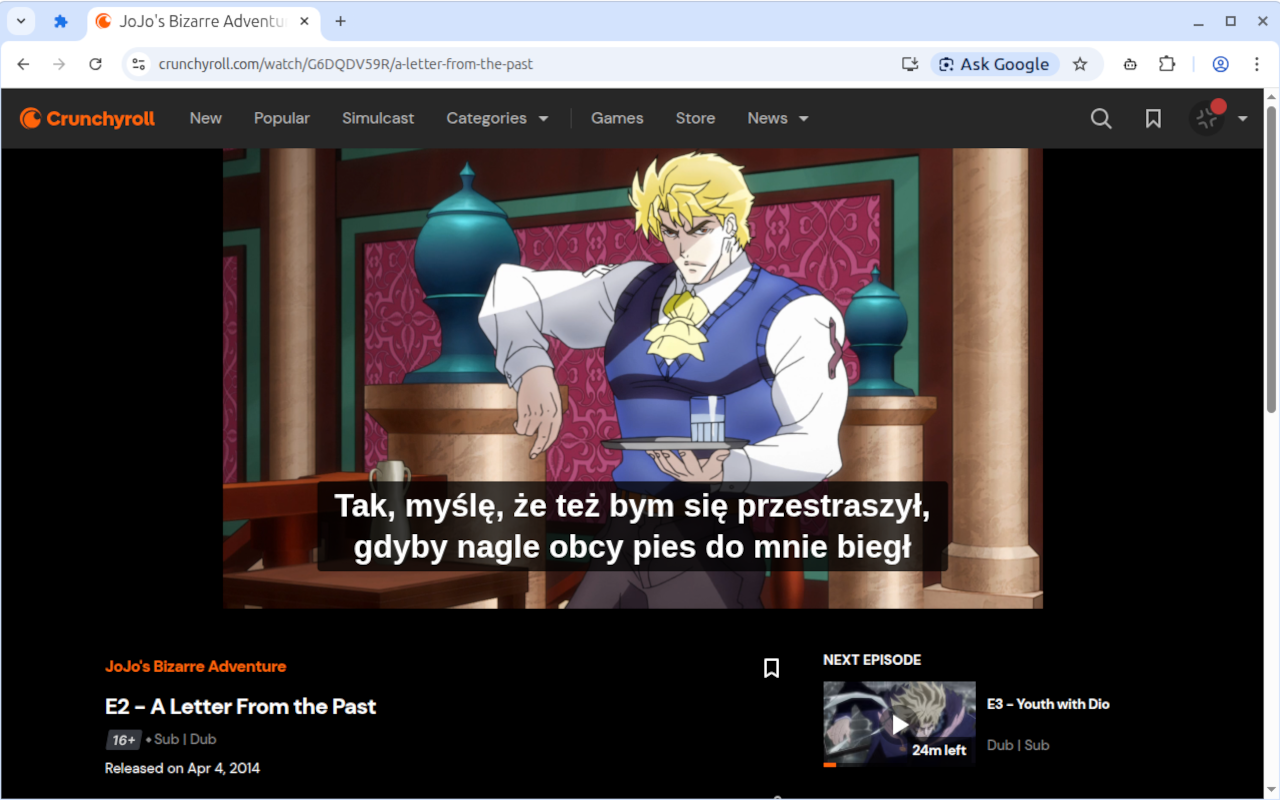Viewport: 1280px width, 800px height.
Task: Click the video player to toggle playback
Action: 632,378
